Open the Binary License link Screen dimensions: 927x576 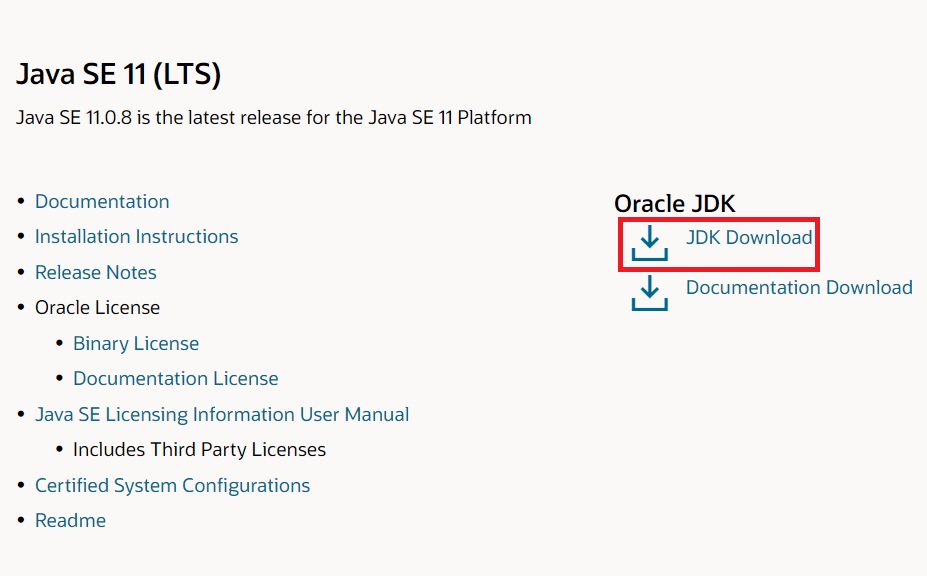tap(135, 344)
